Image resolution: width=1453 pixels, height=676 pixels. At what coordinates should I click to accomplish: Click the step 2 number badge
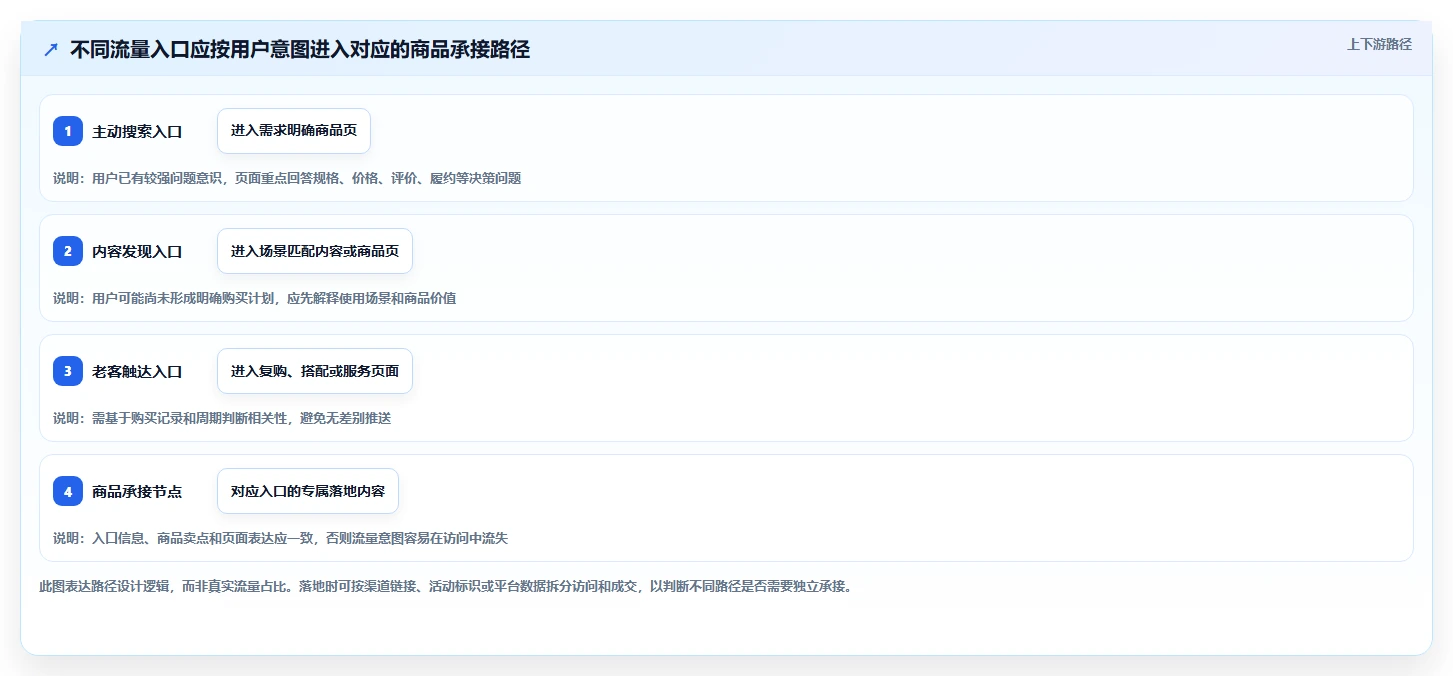(x=68, y=251)
